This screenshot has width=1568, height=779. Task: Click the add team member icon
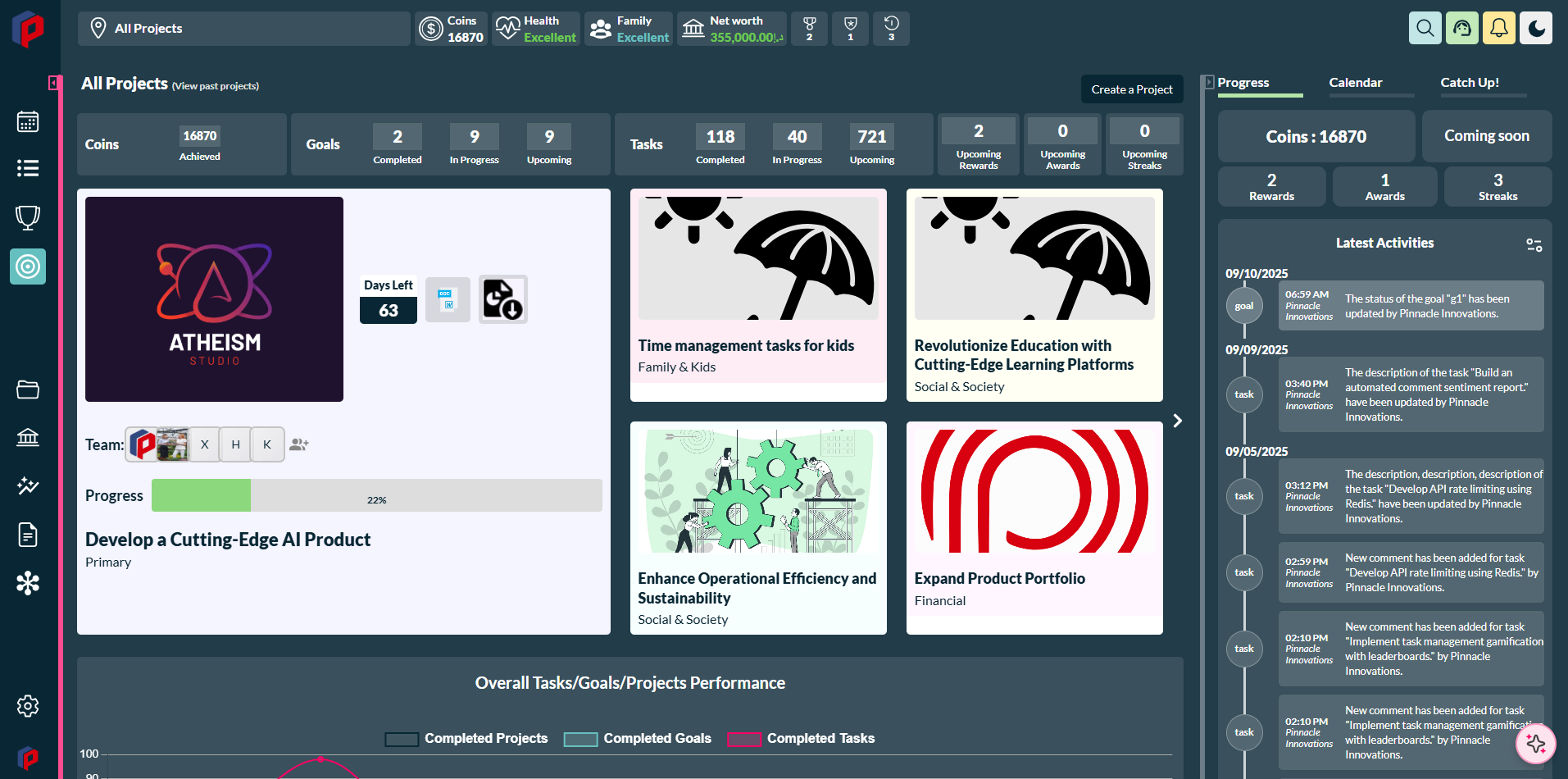pos(299,444)
